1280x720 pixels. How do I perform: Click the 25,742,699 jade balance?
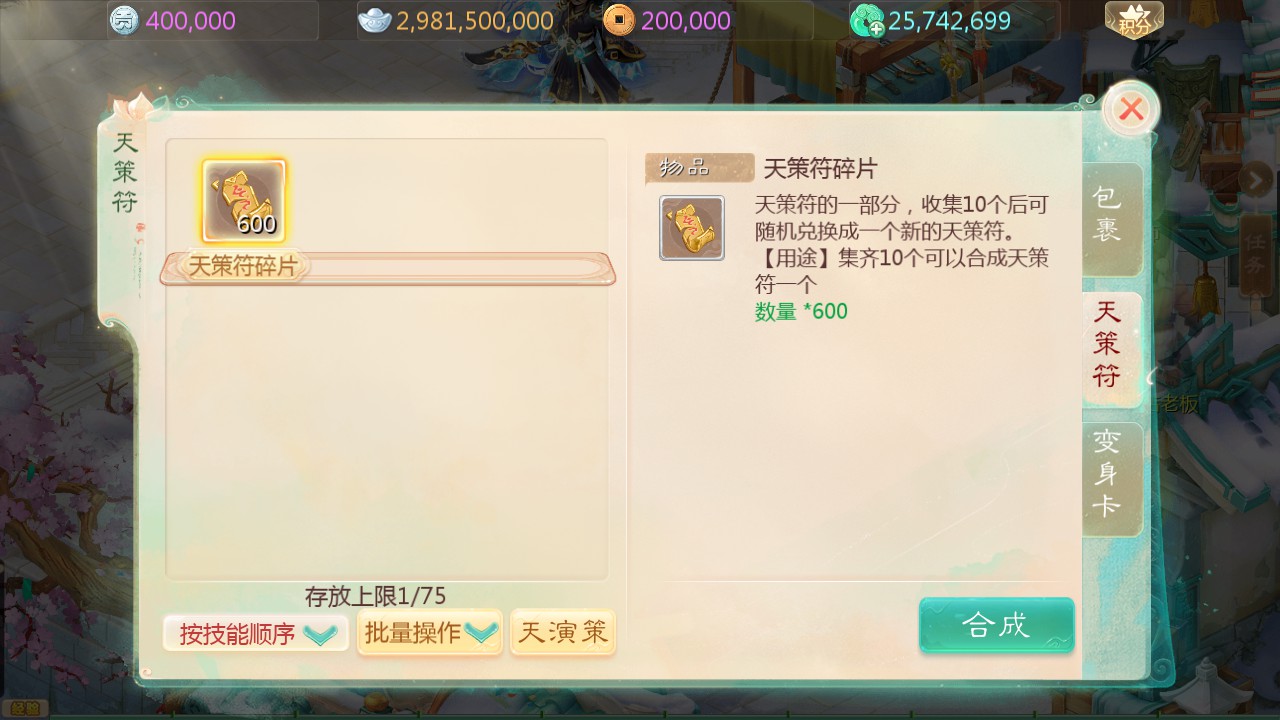tap(949, 21)
